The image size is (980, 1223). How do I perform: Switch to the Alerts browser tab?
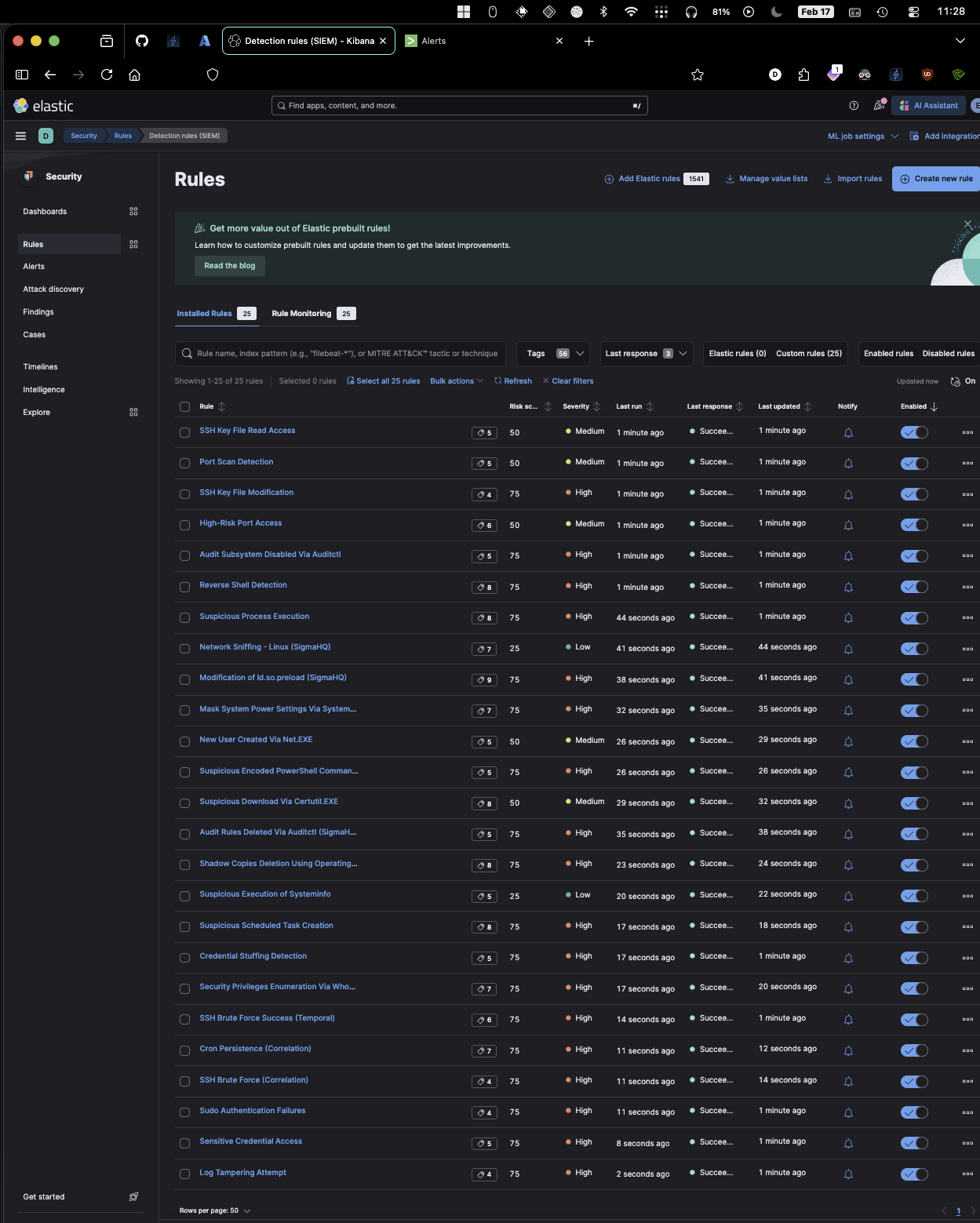(x=484, y=41)
